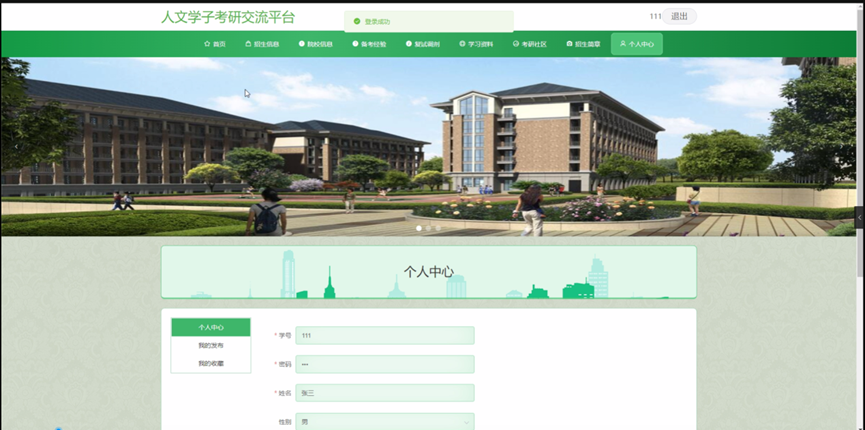The width and height of the screenshot is (865, 430).
Task: Click the campus banner image
Action: click(x=428, y=146)
